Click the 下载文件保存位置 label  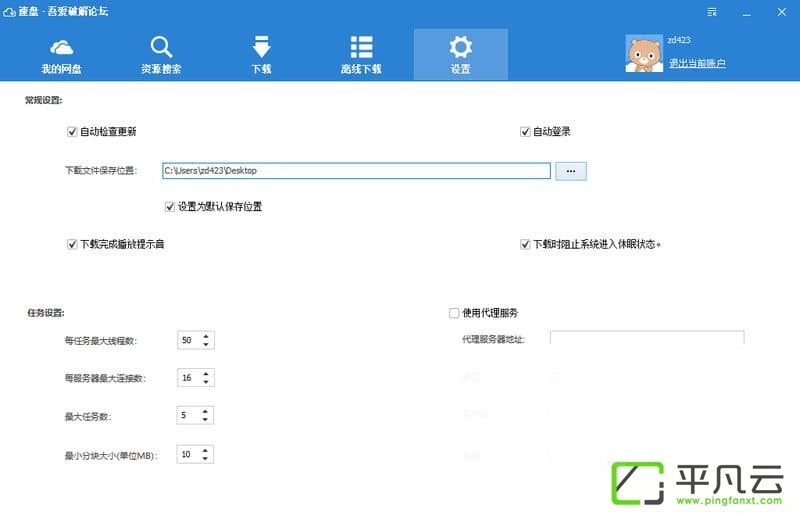(x=101, y=170)
